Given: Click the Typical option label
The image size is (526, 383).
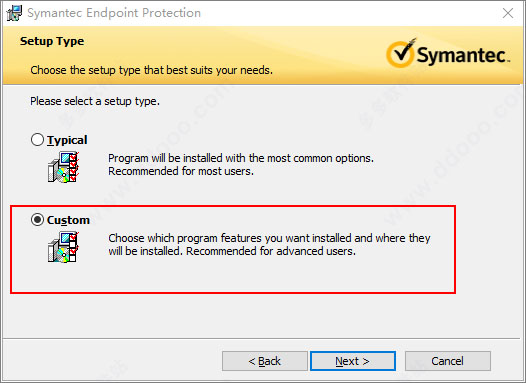Looking at the screenshot, I should pos(67,140).
